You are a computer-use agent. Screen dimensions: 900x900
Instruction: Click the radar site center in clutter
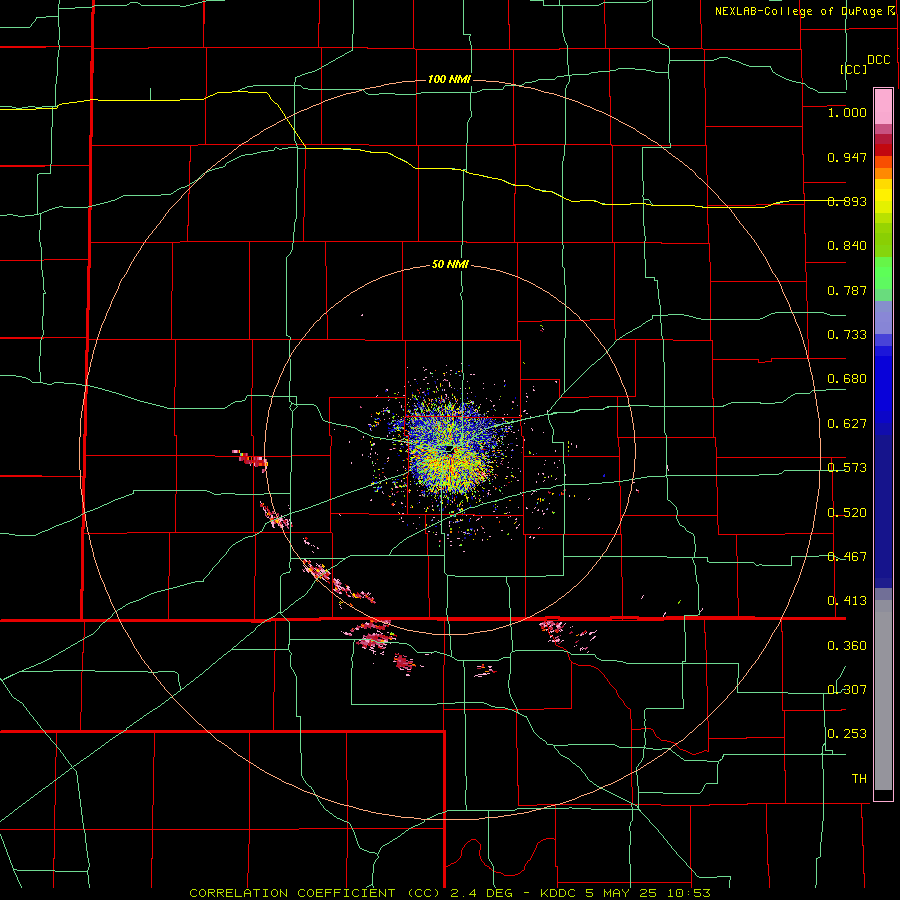(448, 447)
